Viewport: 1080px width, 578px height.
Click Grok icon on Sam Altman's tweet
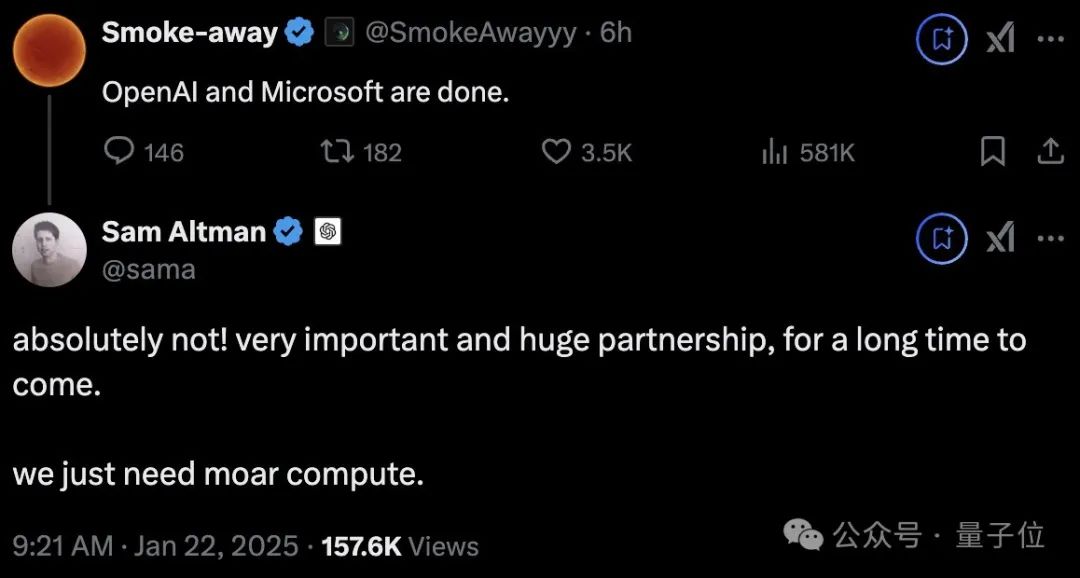coord(1001,238)
